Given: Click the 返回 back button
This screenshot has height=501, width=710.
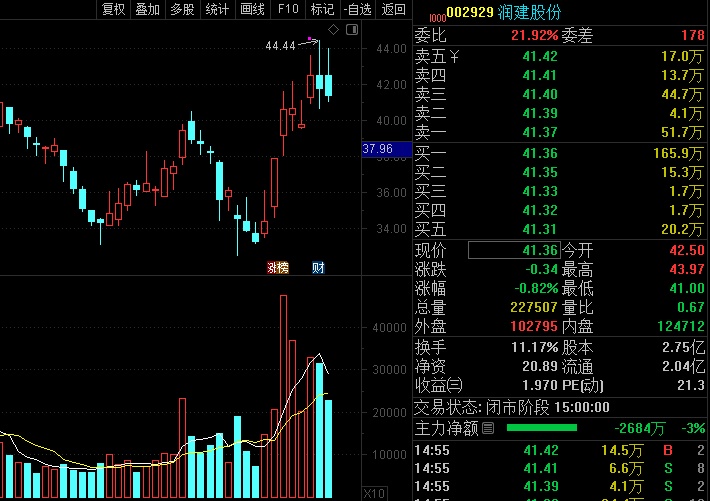Looking at the screenshot, I should click(x=393, y=9).
